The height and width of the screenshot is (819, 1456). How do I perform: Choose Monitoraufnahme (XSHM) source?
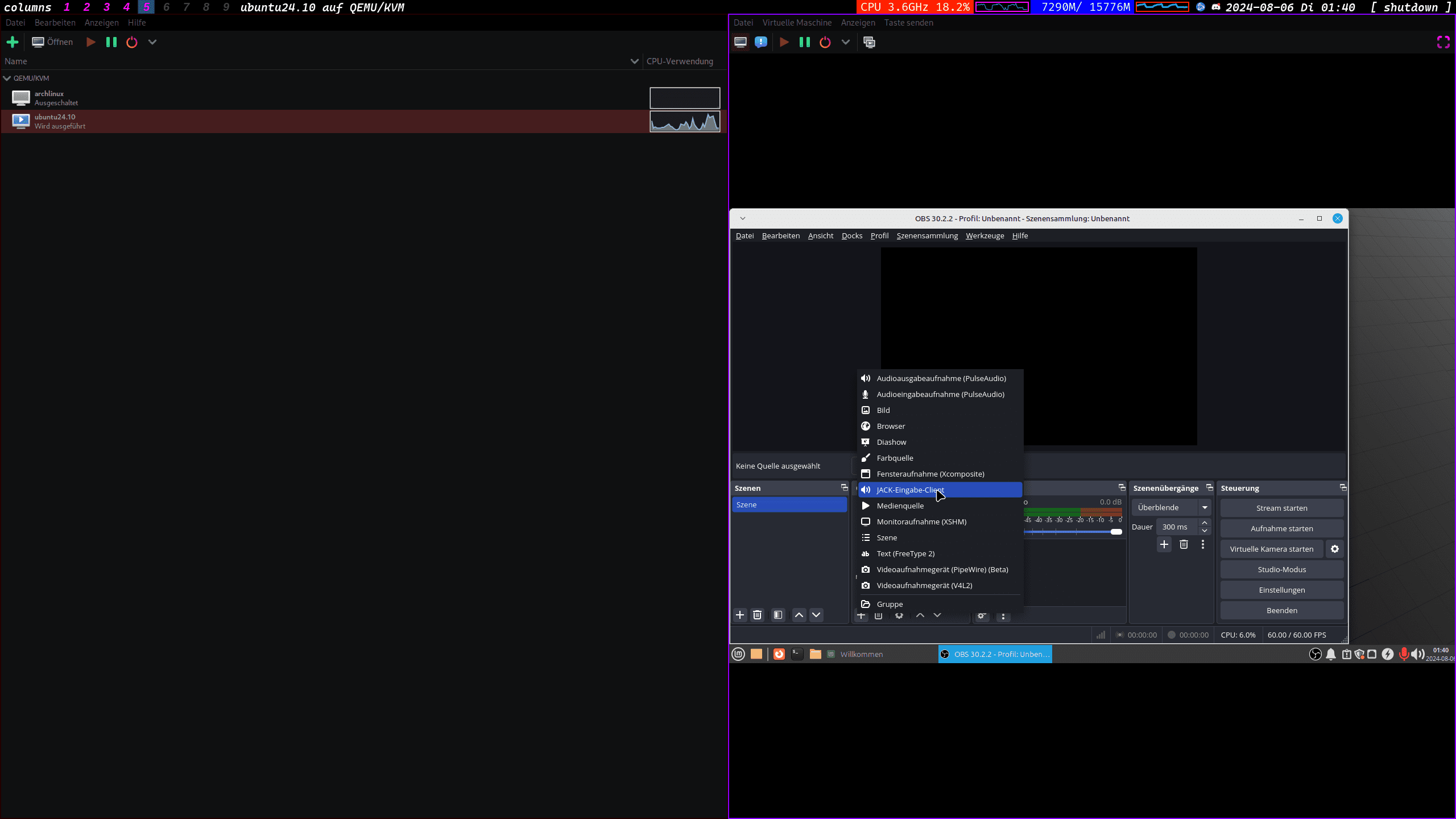click(940, 522)
